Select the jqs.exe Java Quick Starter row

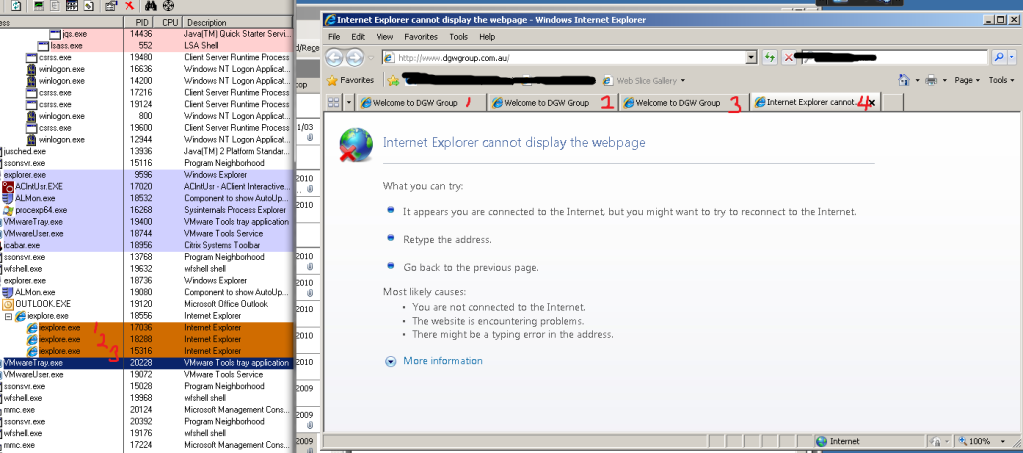[x=147, y=34]
